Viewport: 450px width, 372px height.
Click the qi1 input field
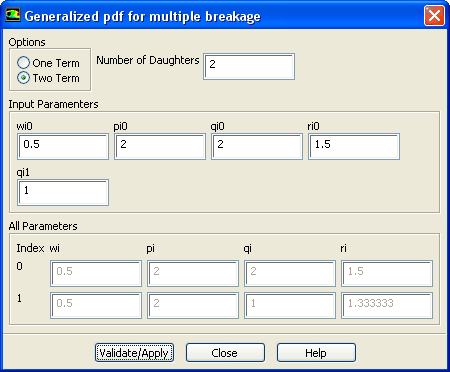(63, 193)
